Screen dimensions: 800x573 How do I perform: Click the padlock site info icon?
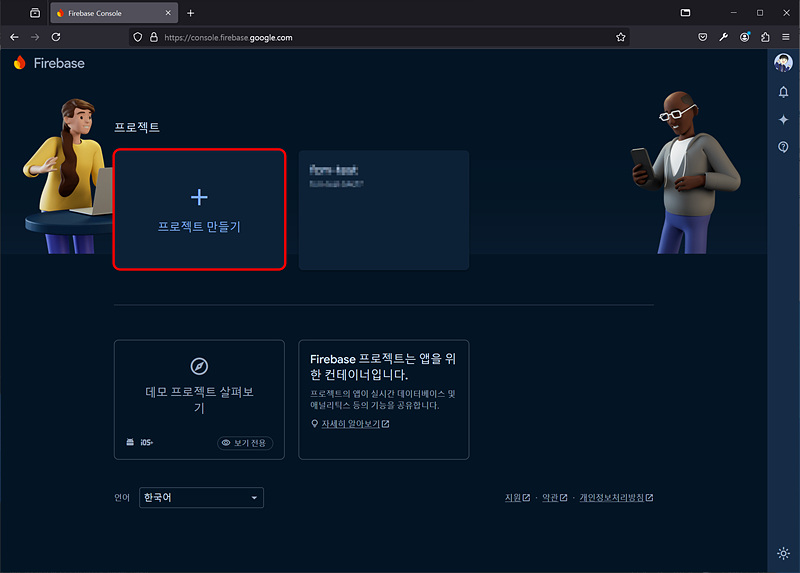[x=154, y=37]
